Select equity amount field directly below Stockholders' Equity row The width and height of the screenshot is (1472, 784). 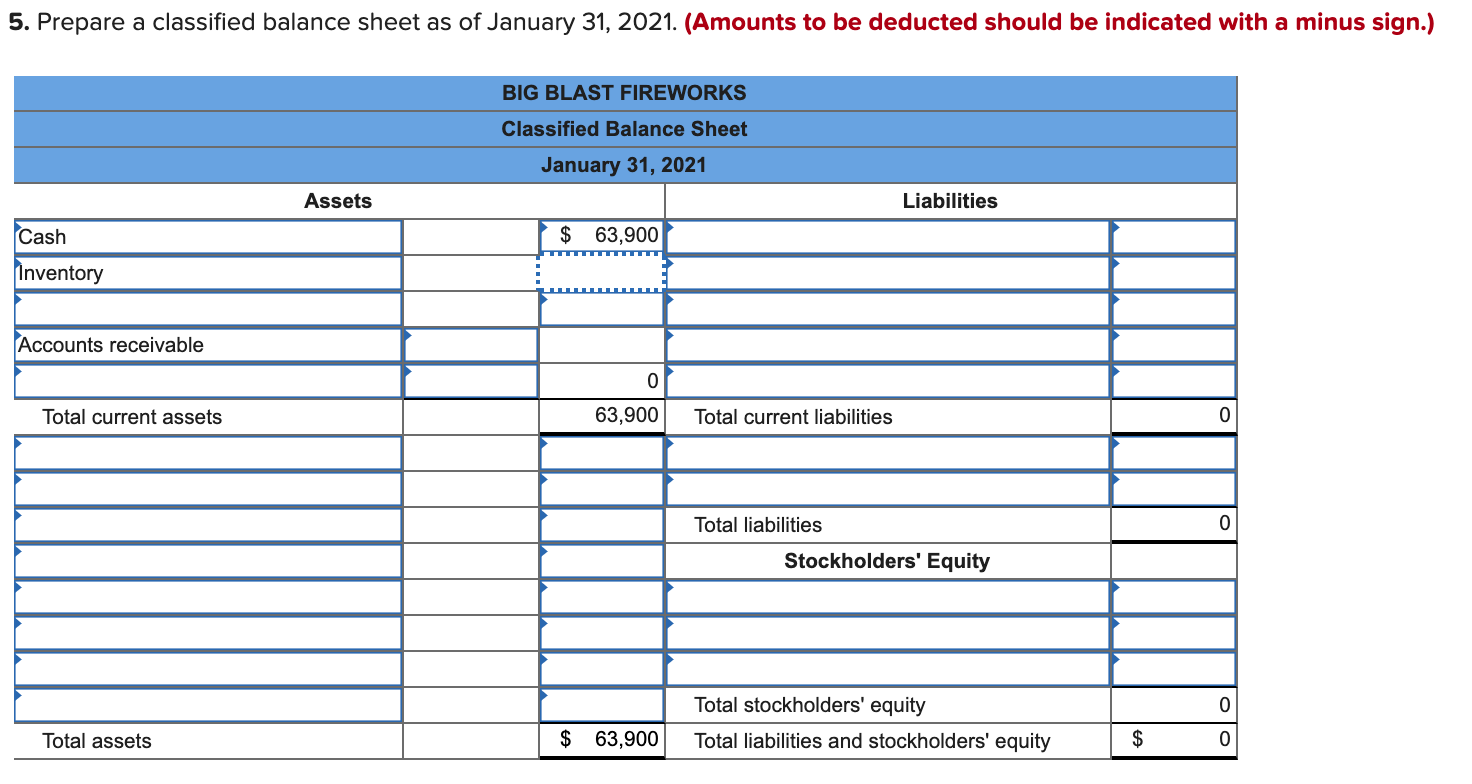click(x=1174, y=597)
